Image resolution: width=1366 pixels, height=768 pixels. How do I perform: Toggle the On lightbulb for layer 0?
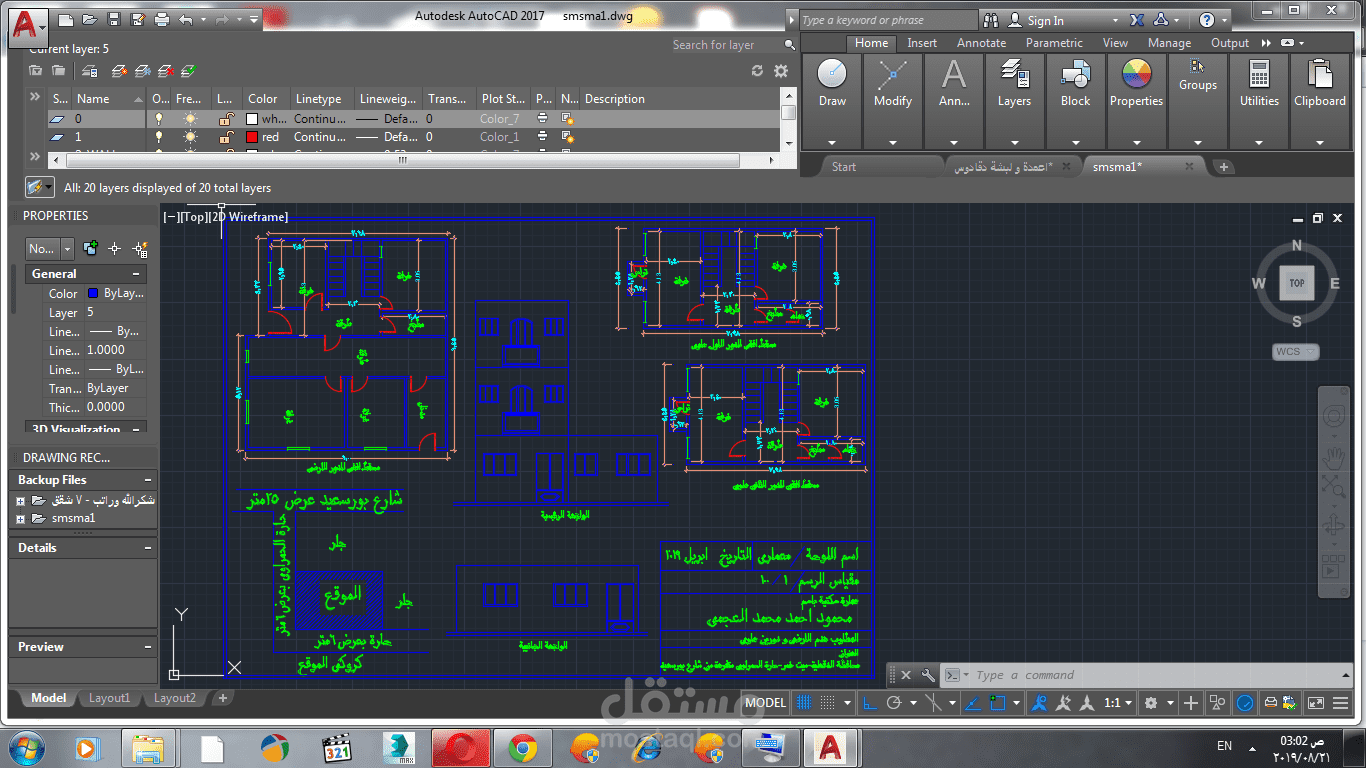tap(158, 118)
